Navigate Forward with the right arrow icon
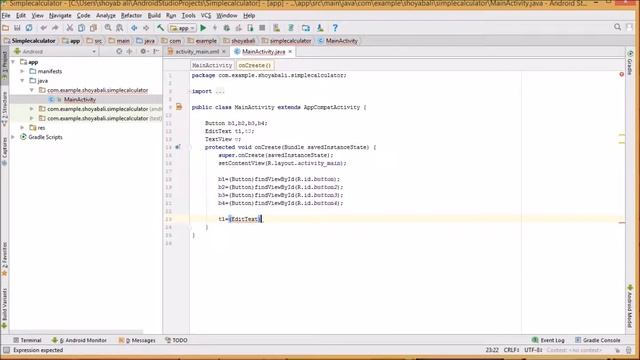The image size is (640, 360). coord(146,28)
